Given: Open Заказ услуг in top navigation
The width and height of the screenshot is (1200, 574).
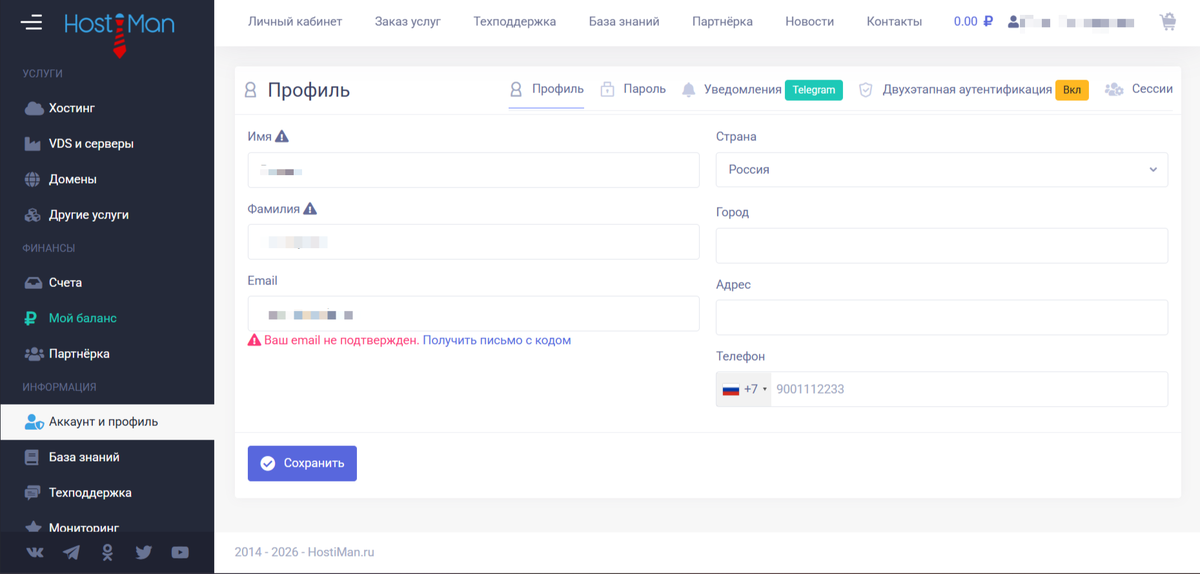Looking at the screenshot, I should point(408,21).
